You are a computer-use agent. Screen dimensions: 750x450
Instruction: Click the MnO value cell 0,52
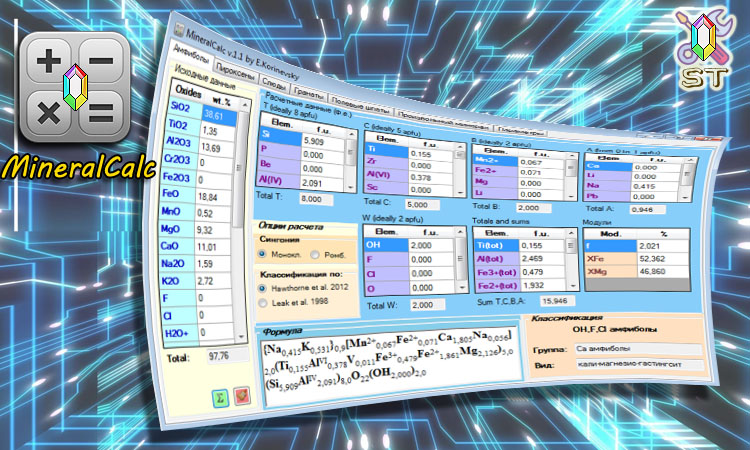click(213, 213)
